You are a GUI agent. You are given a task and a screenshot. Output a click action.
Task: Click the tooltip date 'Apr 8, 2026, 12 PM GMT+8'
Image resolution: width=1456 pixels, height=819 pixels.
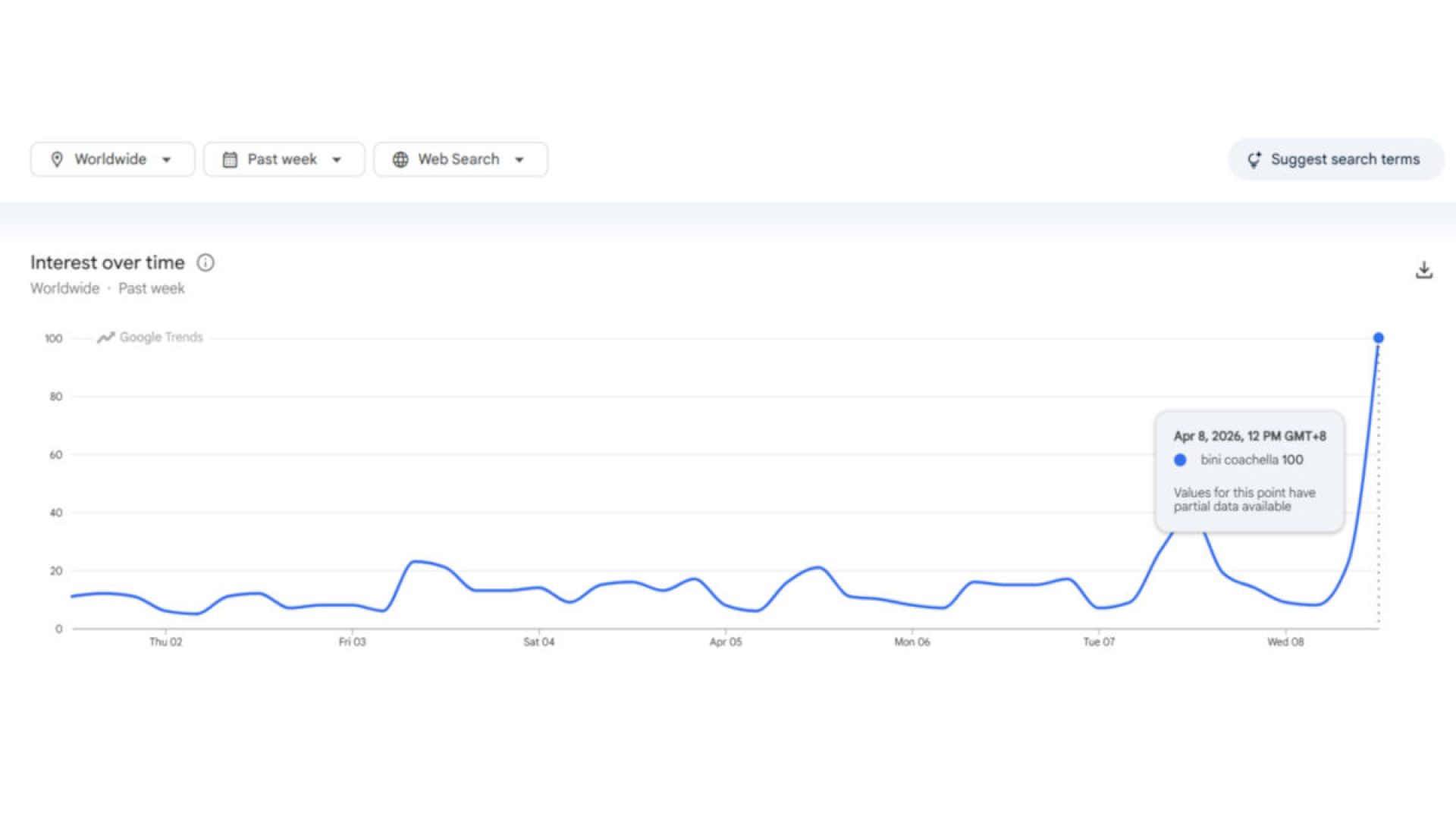(x=1250, y=436)
